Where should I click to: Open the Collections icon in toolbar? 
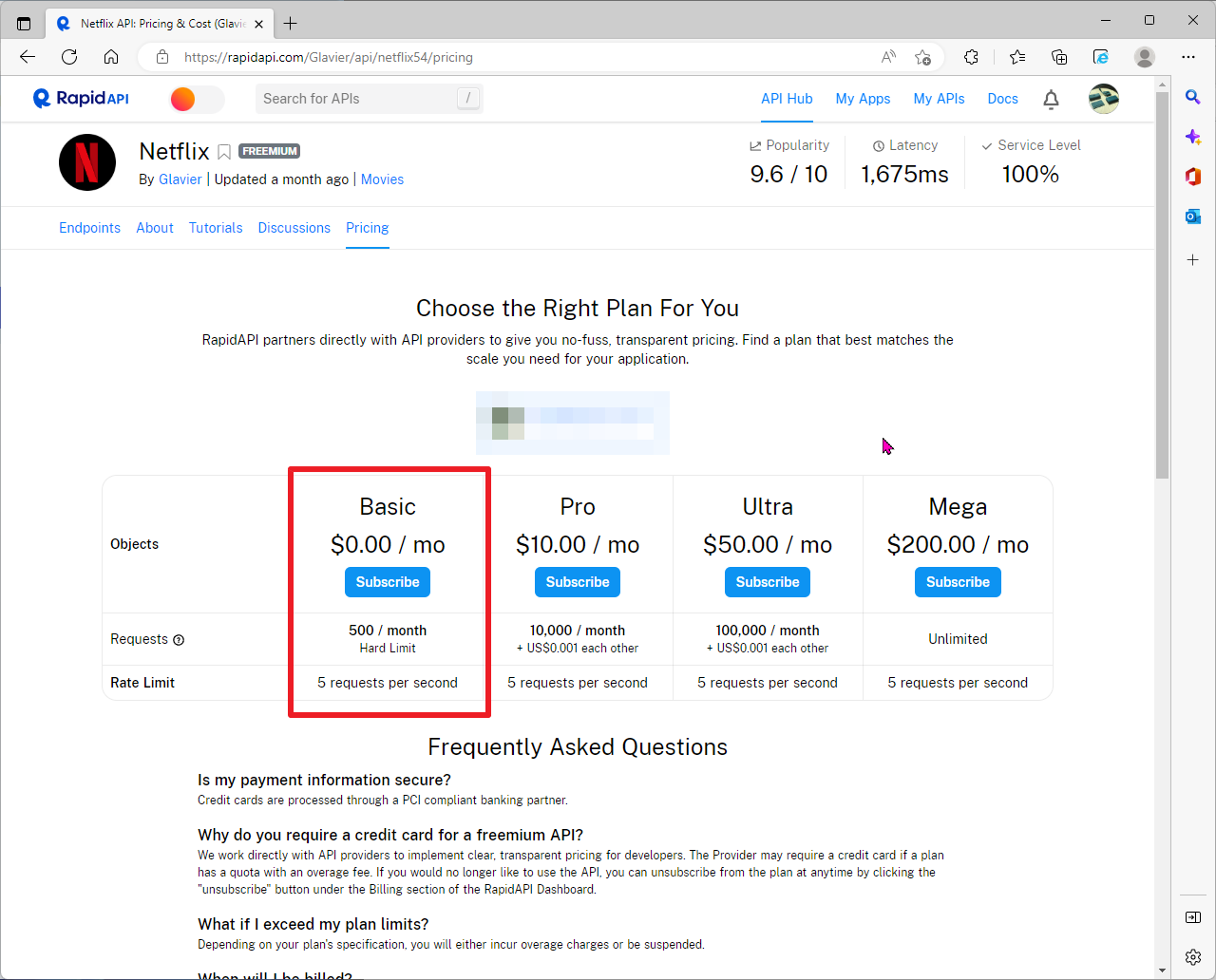pyautogui.click(x=1059, y=57)
